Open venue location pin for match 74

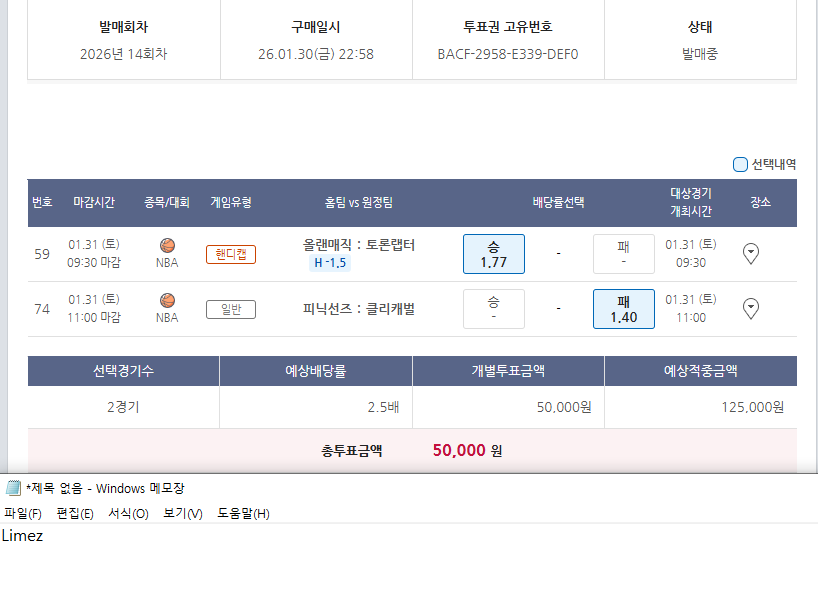[751, 309]
